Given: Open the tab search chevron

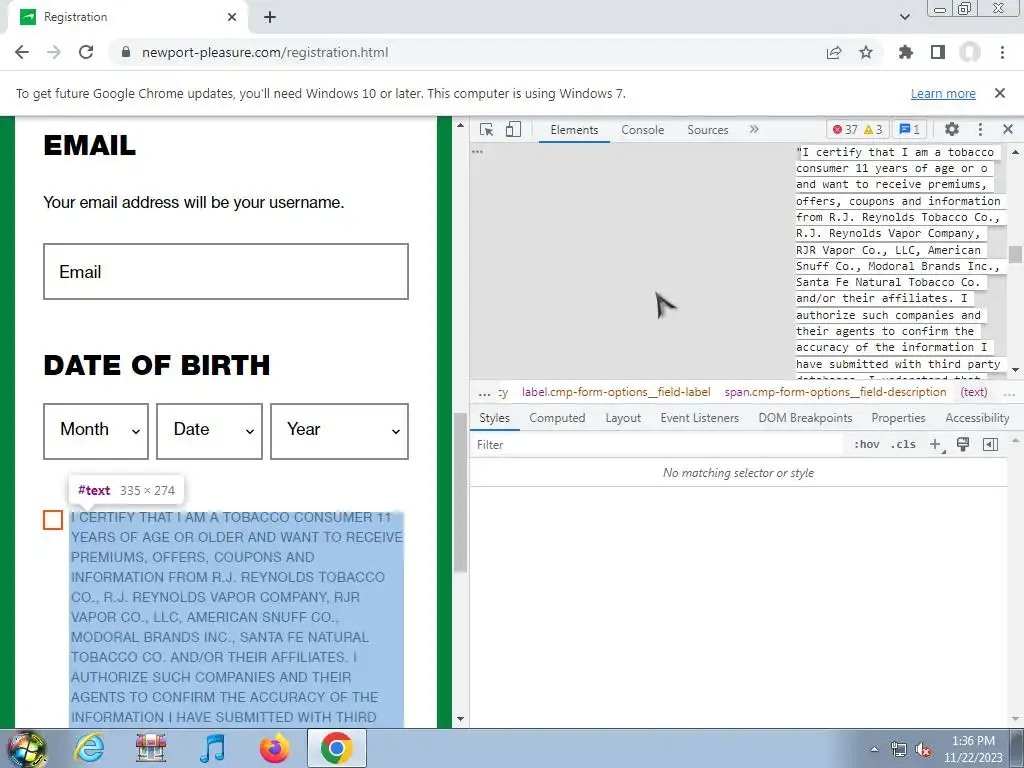Looking at the screenshot, I should (x=904, y=17).
